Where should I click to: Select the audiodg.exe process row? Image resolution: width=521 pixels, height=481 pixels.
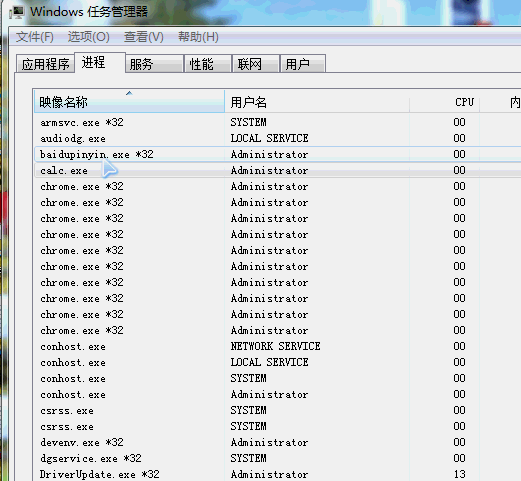click(277, 138)
